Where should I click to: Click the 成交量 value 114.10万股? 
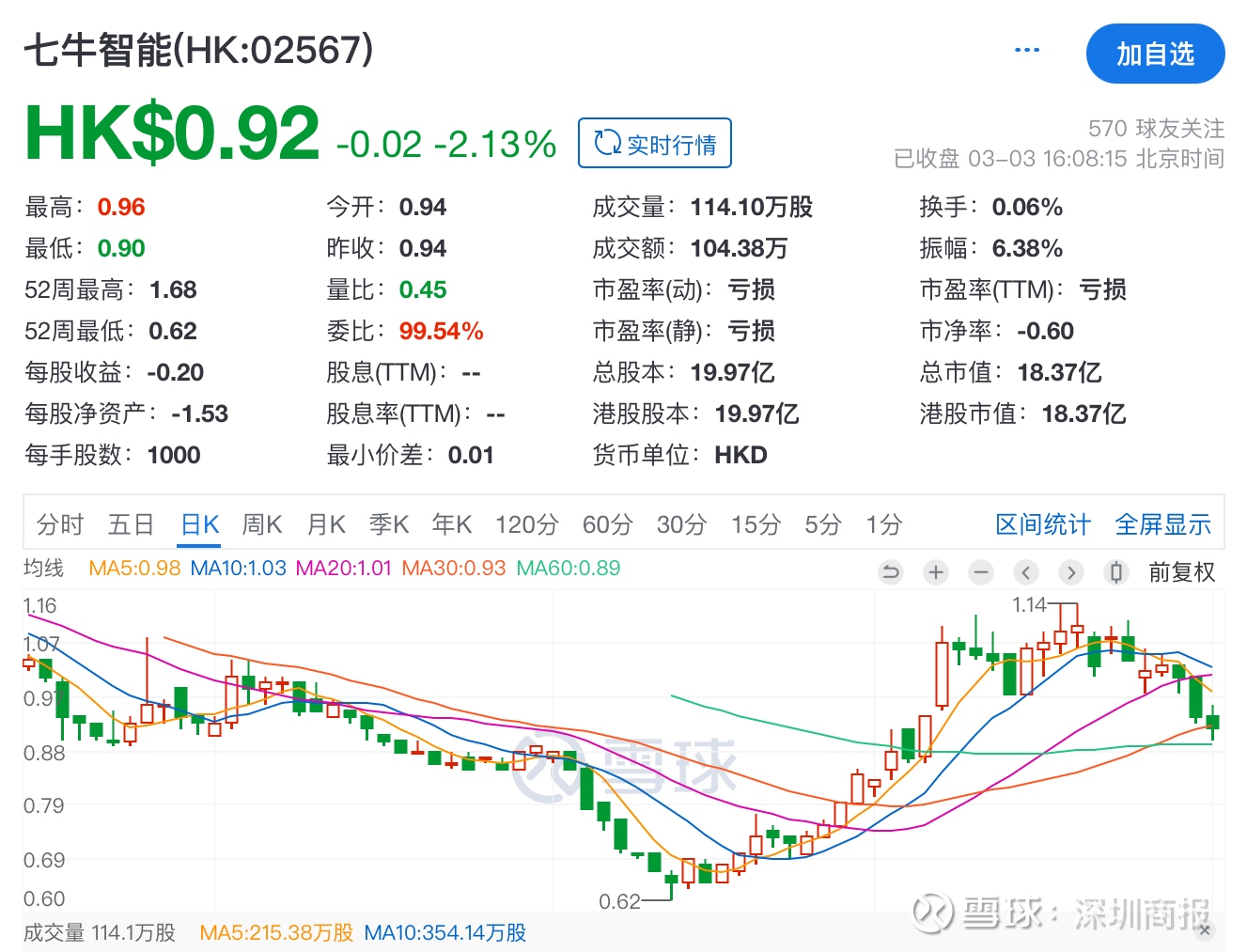(751, 207)
